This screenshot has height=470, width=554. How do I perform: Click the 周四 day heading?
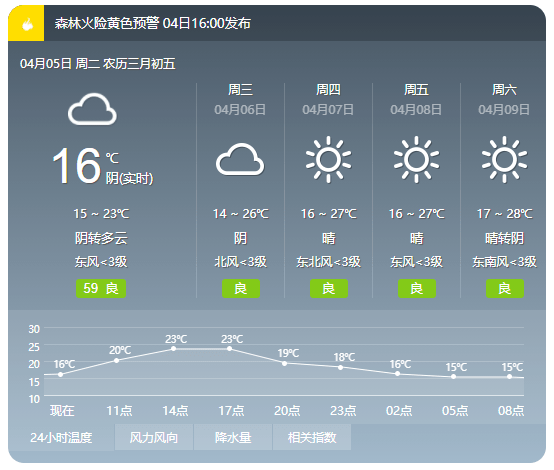(x=328, y=89)
